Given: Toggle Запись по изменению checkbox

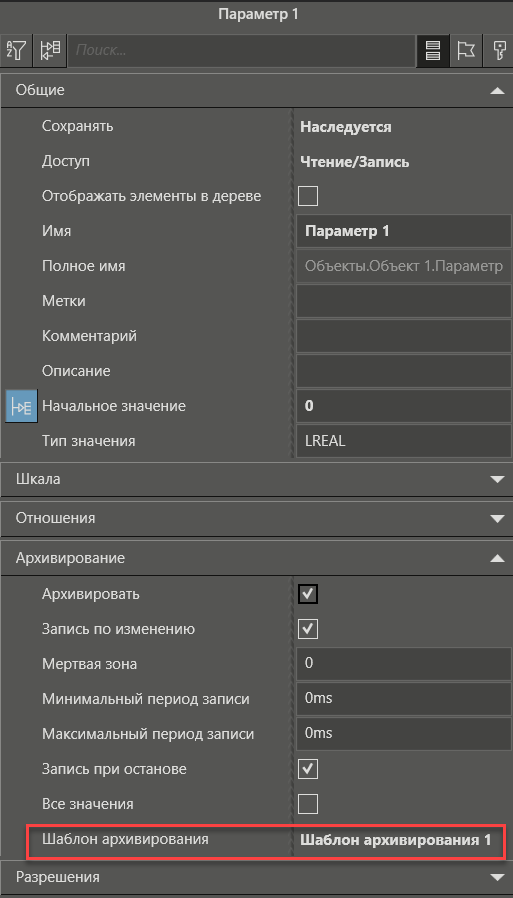Looking at the screenshot, I should pyautogui.click(x=308, y=629).
